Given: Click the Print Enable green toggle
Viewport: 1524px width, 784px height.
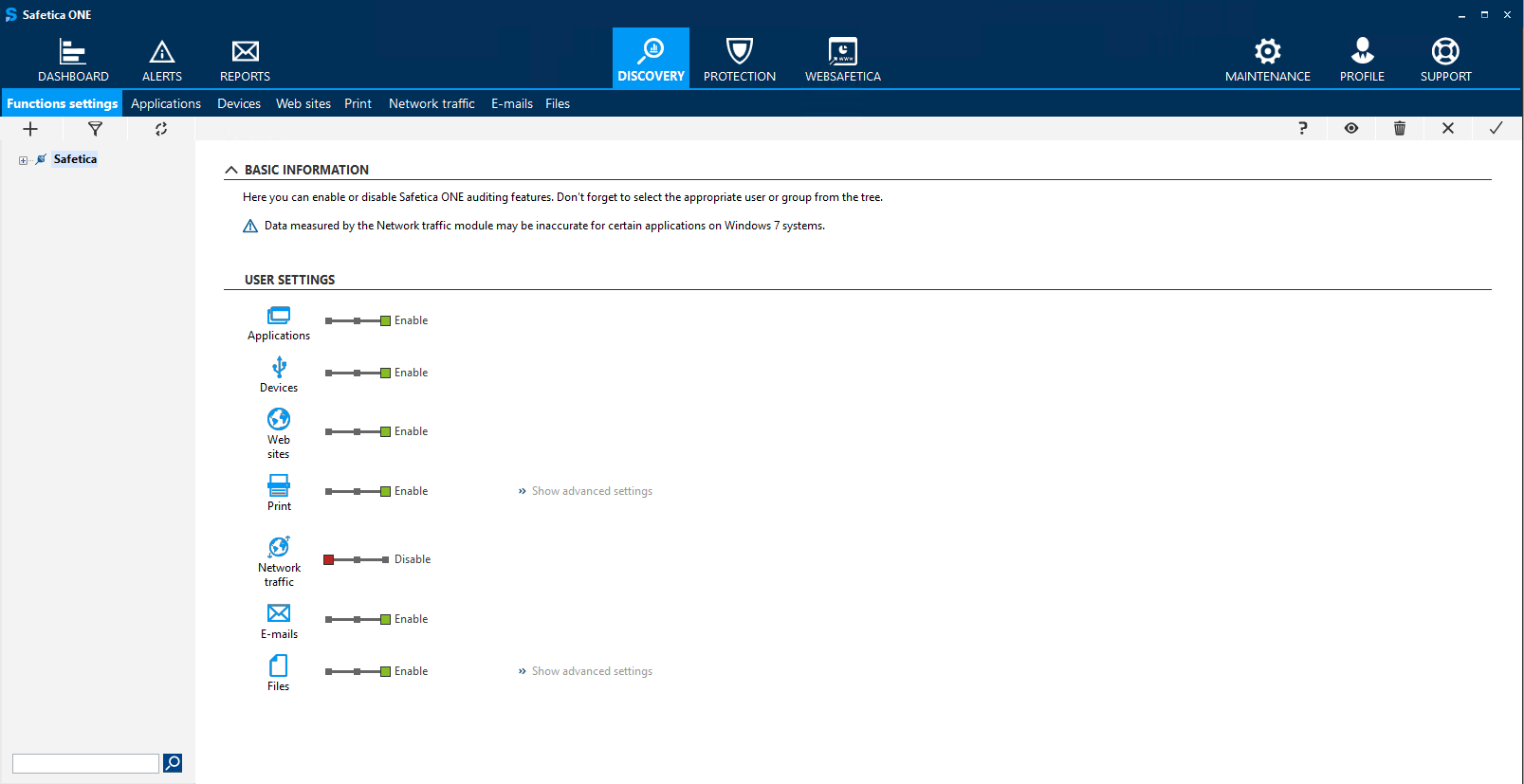Looking at the screenshot, I should pyautogui.click(x=386, y=492).
